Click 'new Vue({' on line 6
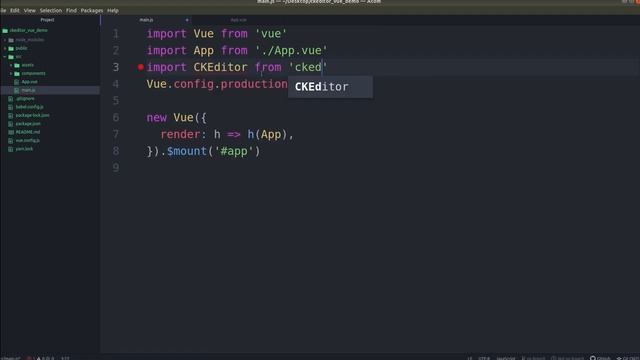 [177, 118]
